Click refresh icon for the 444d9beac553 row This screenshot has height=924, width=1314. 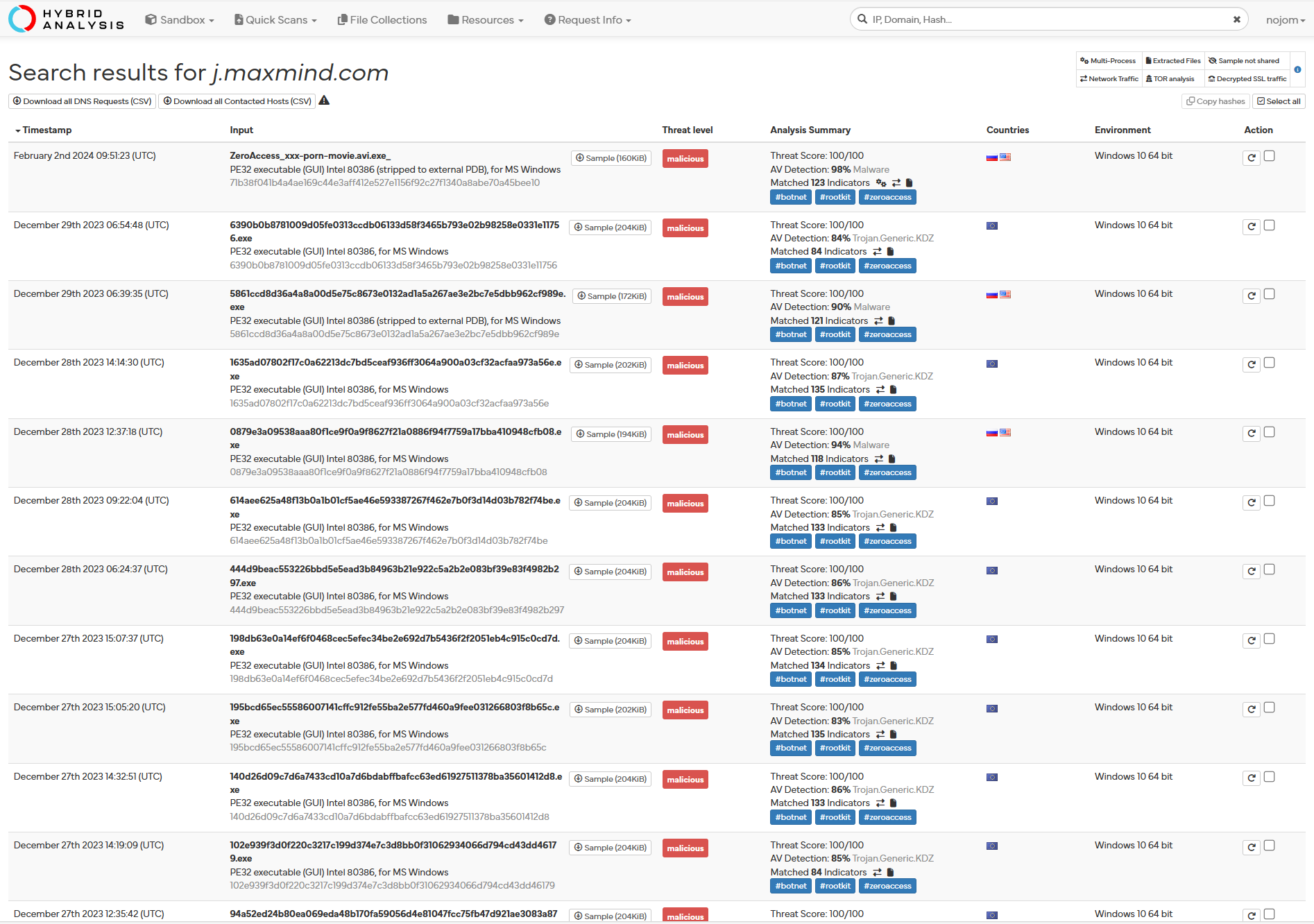[1252, 572]
